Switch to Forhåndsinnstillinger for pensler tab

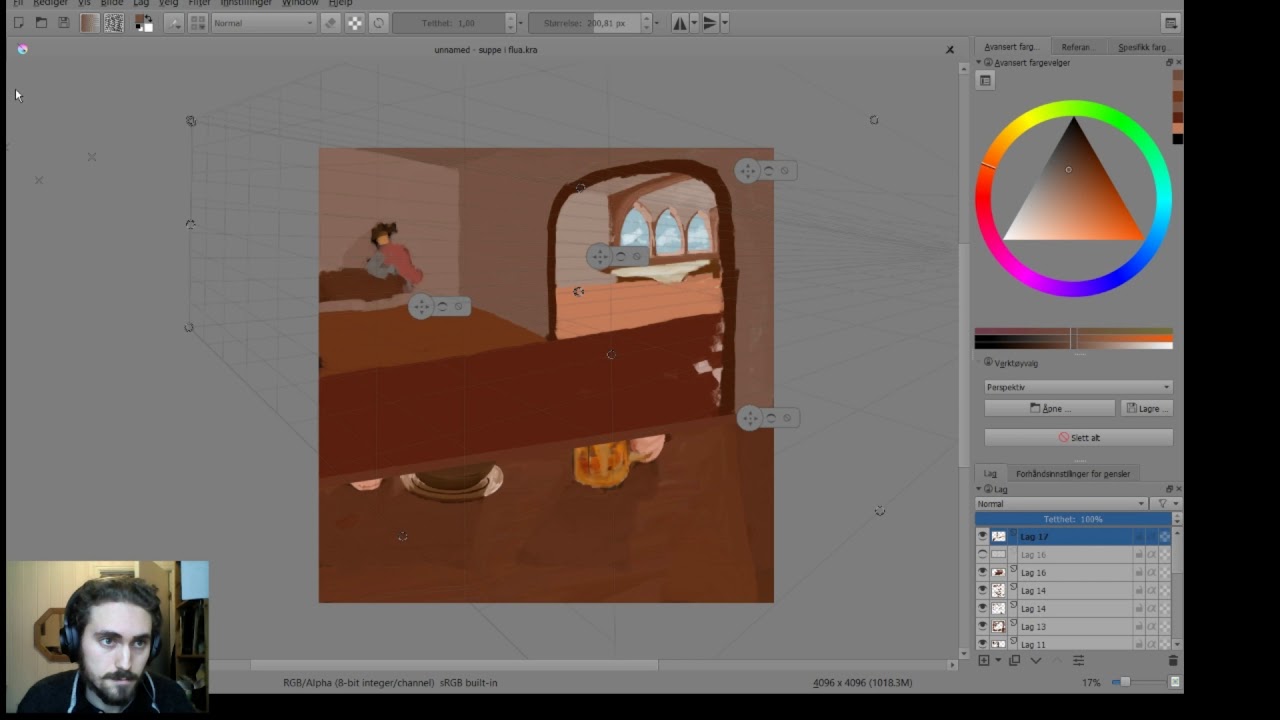[1073, 474]
